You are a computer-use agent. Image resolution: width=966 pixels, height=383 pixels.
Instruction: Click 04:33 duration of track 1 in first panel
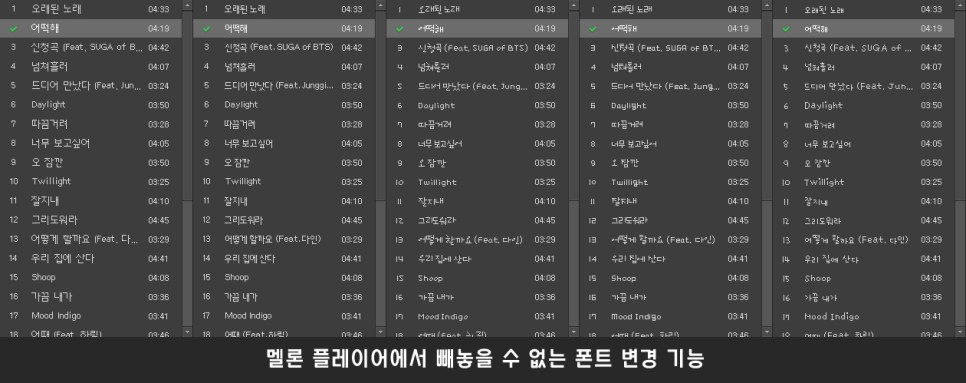[x=158, y=9]
